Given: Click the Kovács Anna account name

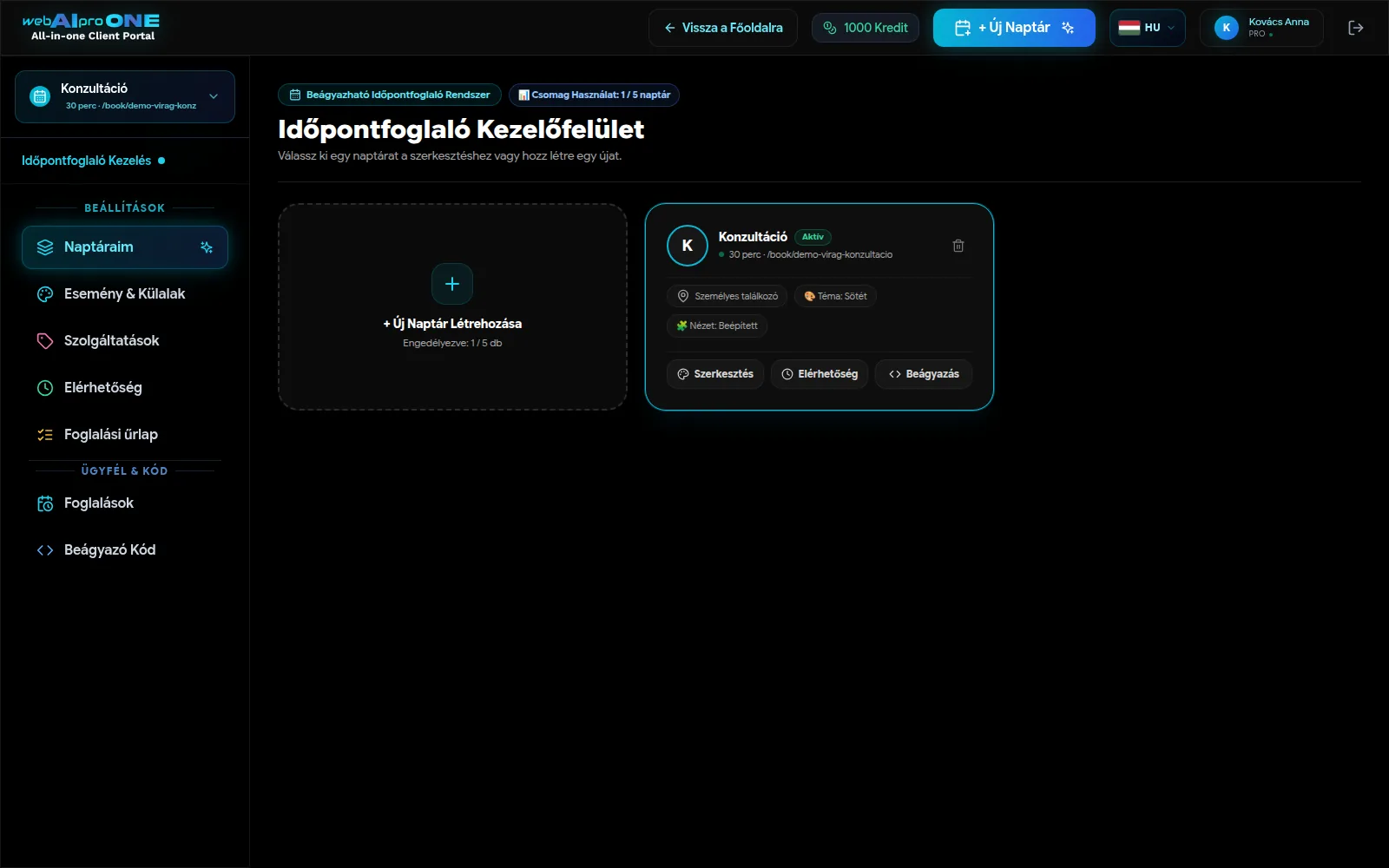Looking at the screenshot, I should tap(1279, 22).
